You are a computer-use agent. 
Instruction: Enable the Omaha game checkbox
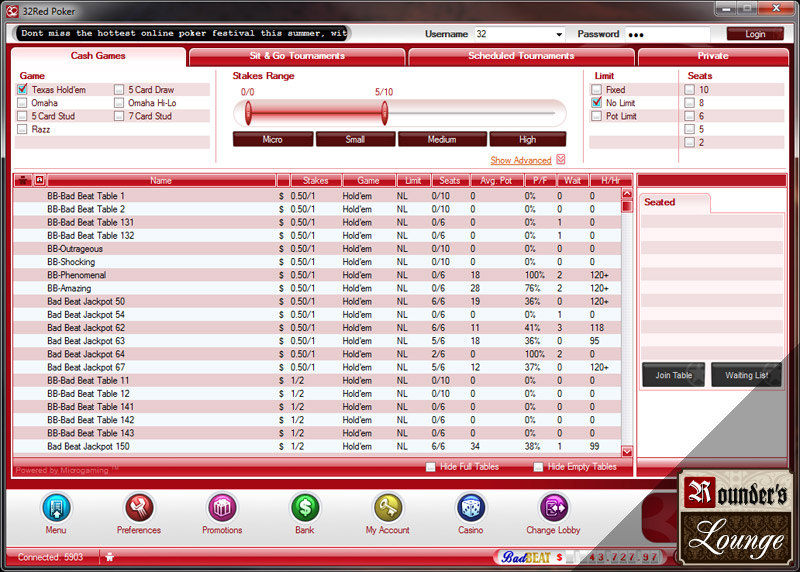pos(22,103)
